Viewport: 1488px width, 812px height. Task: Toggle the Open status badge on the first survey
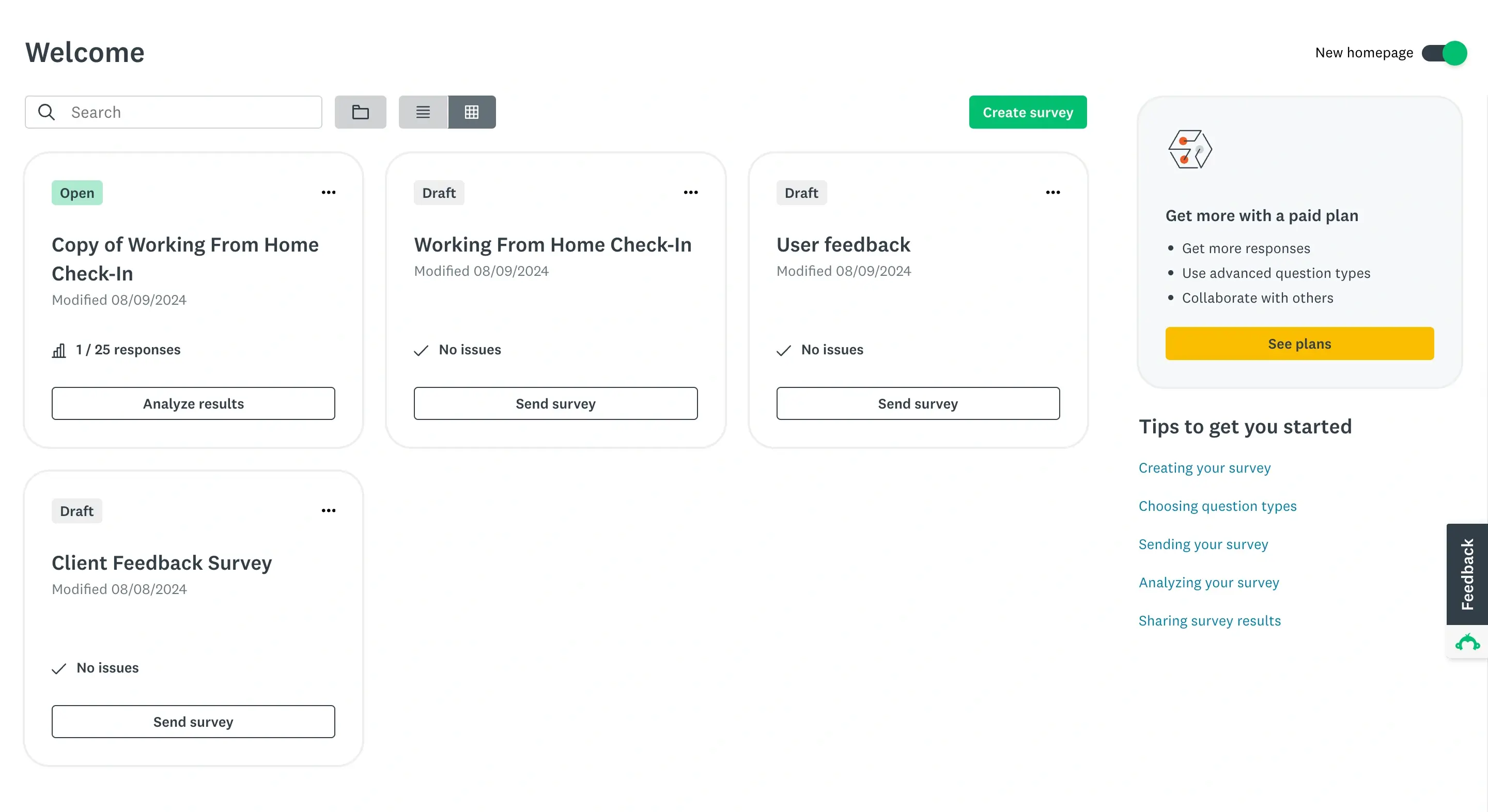[77, 192]
